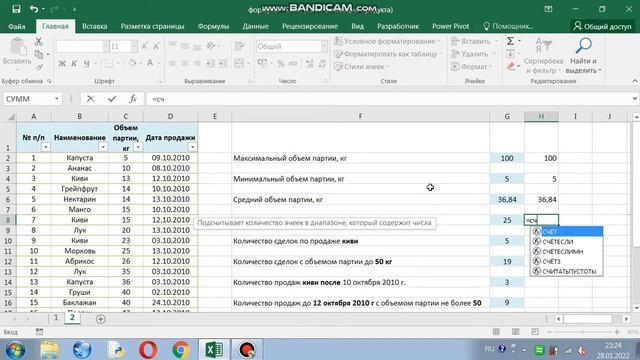Open the filter dropdown for № п/п column
This screenshot has width=640, height=360.
(45, 147)
